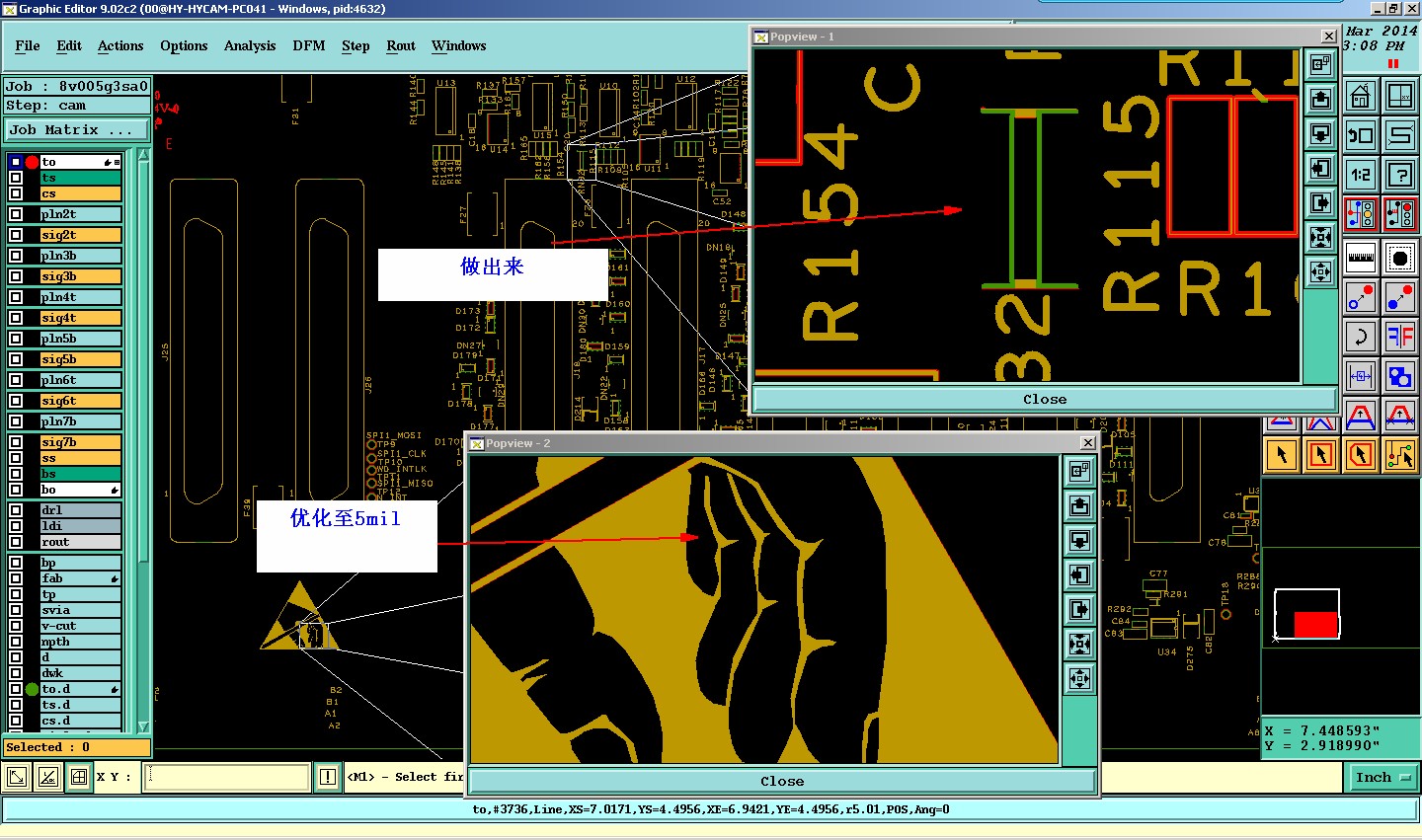1422x840 pixels.
Task: Click the net select icon with colored nodes
Action: (x=1400, y=455)
